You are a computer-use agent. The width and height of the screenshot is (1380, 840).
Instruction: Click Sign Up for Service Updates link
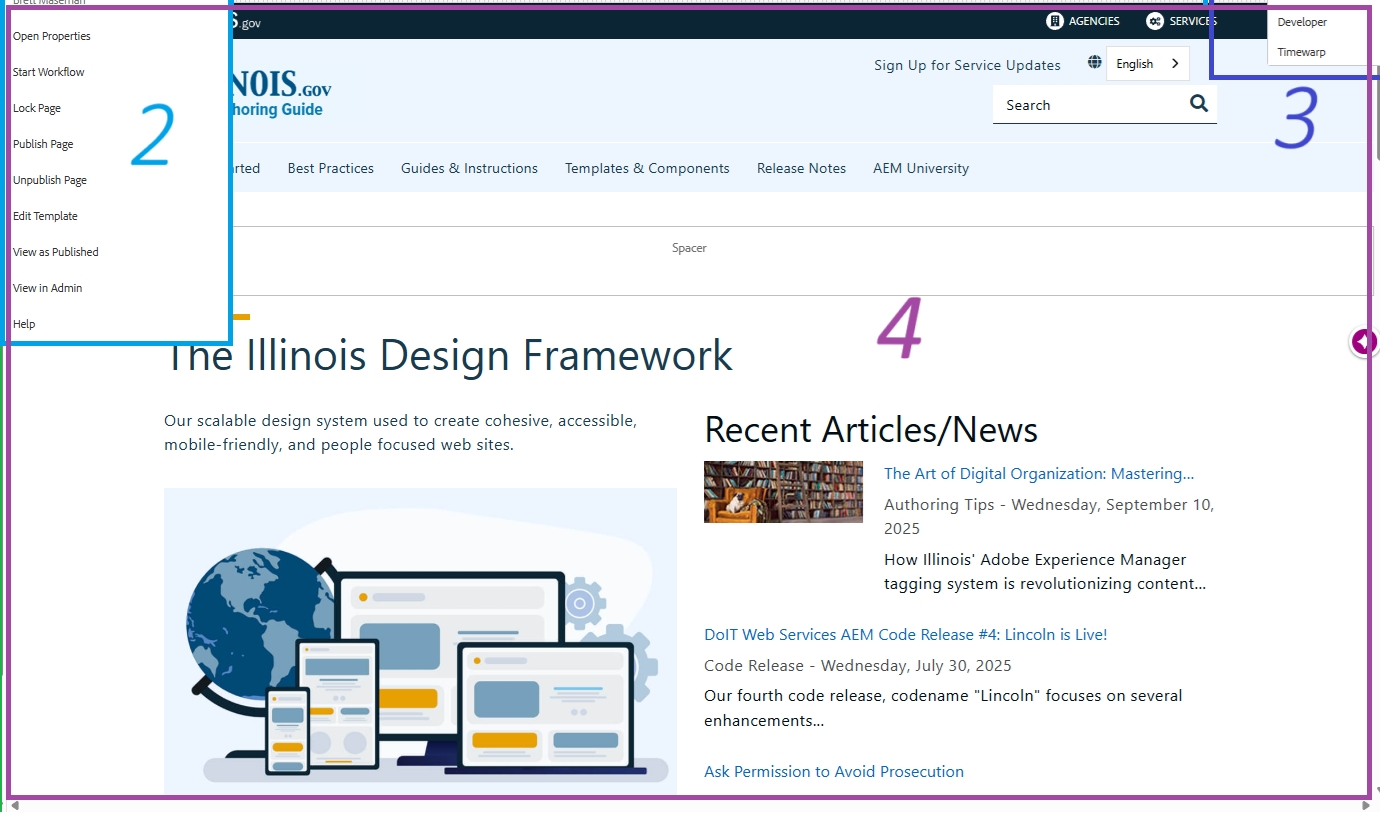click(967, 65)
